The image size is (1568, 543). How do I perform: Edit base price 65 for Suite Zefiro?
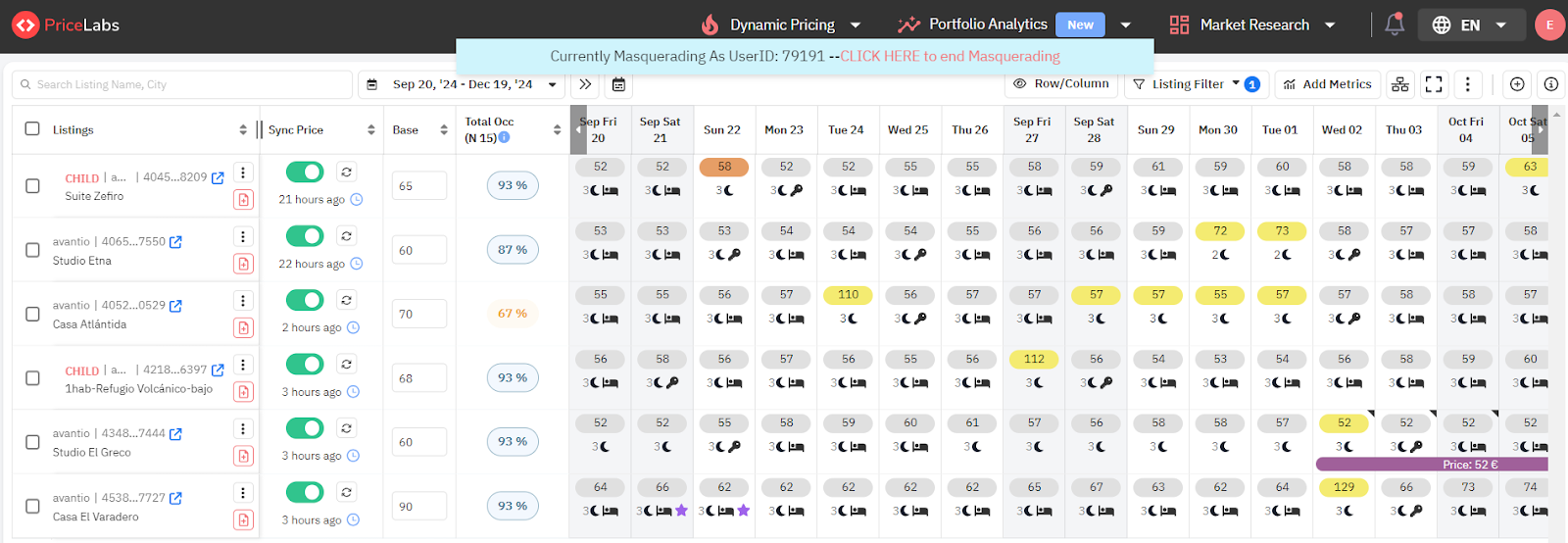(x=419, y=185)
